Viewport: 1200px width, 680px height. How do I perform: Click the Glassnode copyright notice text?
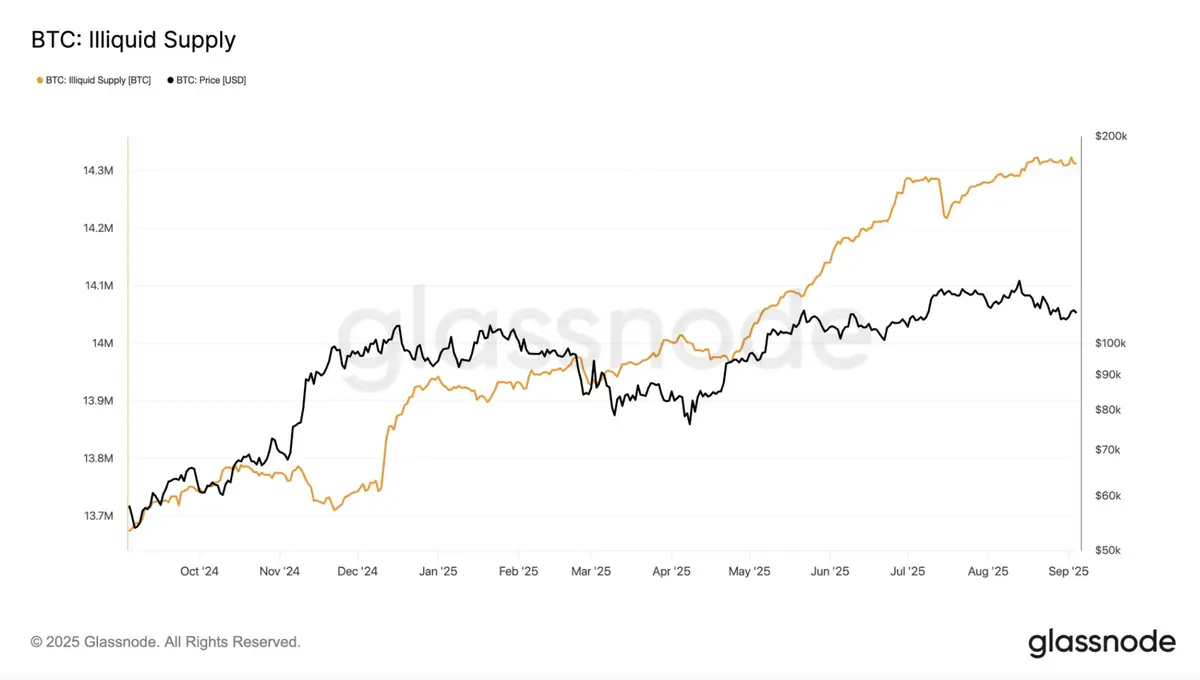pos(165,642)
